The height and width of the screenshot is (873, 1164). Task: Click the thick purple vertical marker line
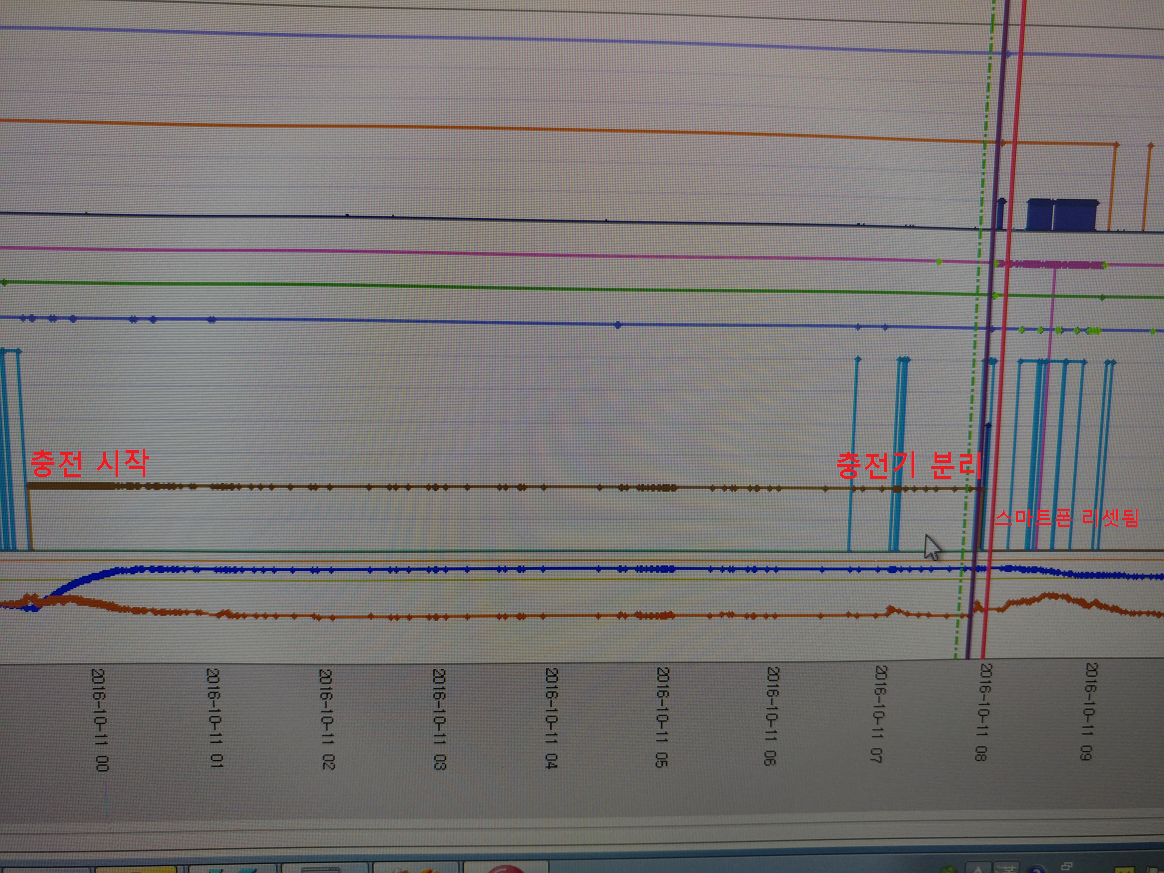click(988, 327)
